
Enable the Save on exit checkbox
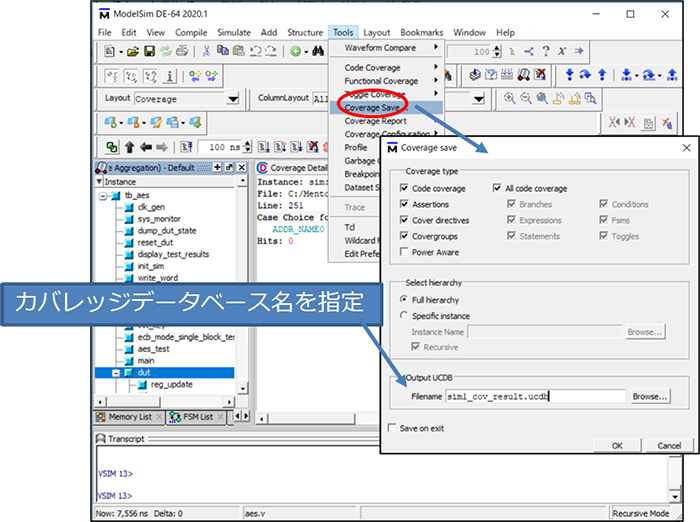(x=392, y=428)
